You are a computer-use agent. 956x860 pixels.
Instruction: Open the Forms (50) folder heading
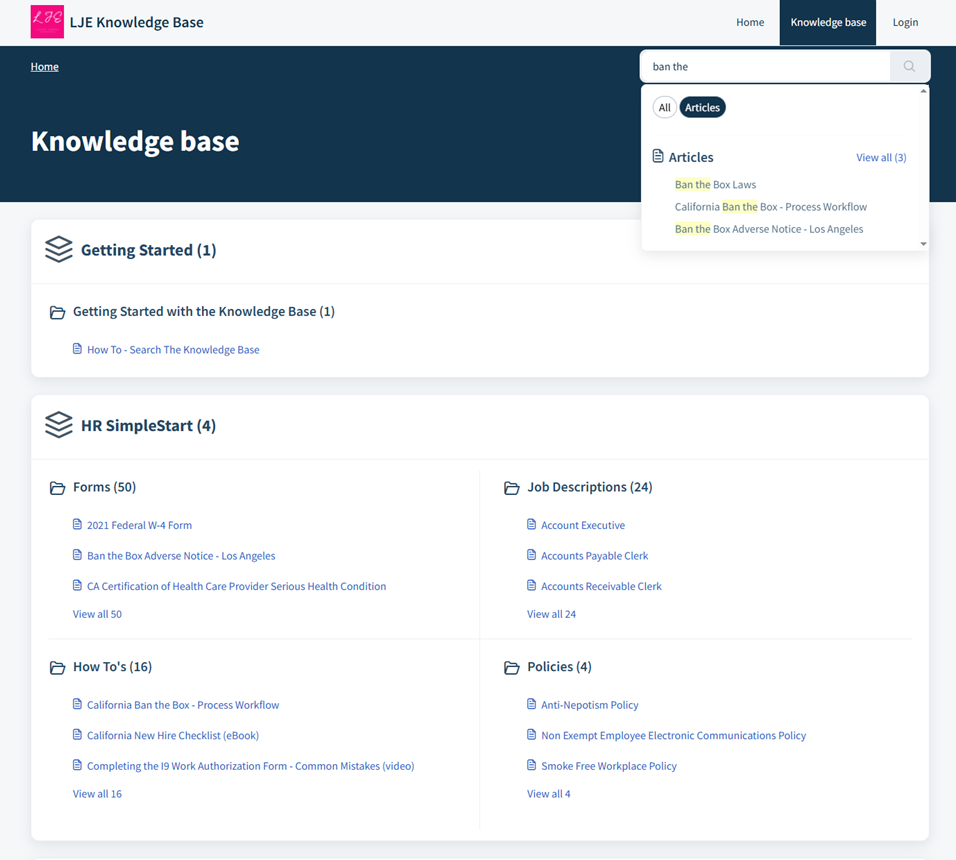(x=104, y=487)
